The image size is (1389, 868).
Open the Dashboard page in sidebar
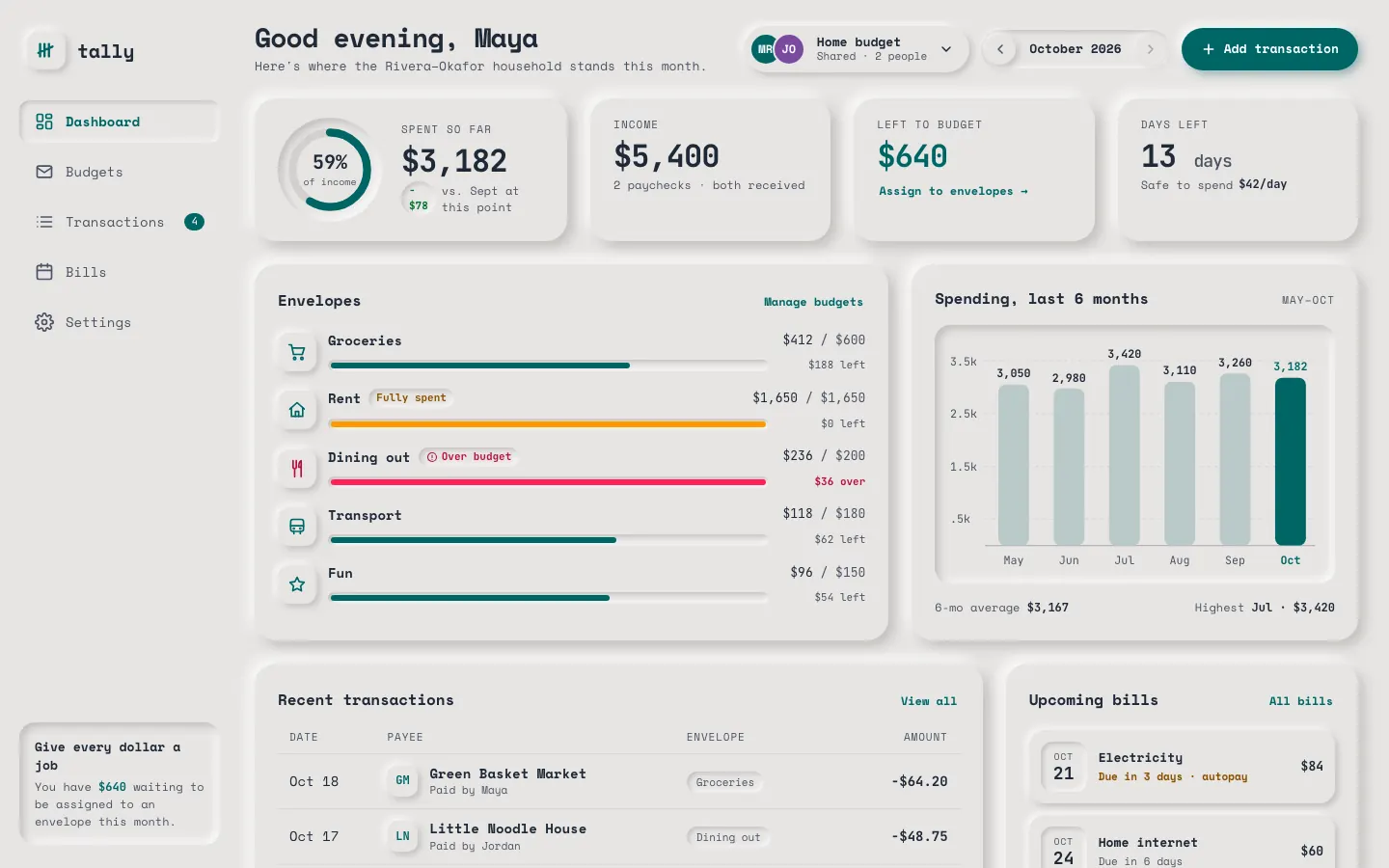pyautogui.click(x=120, y=122)
